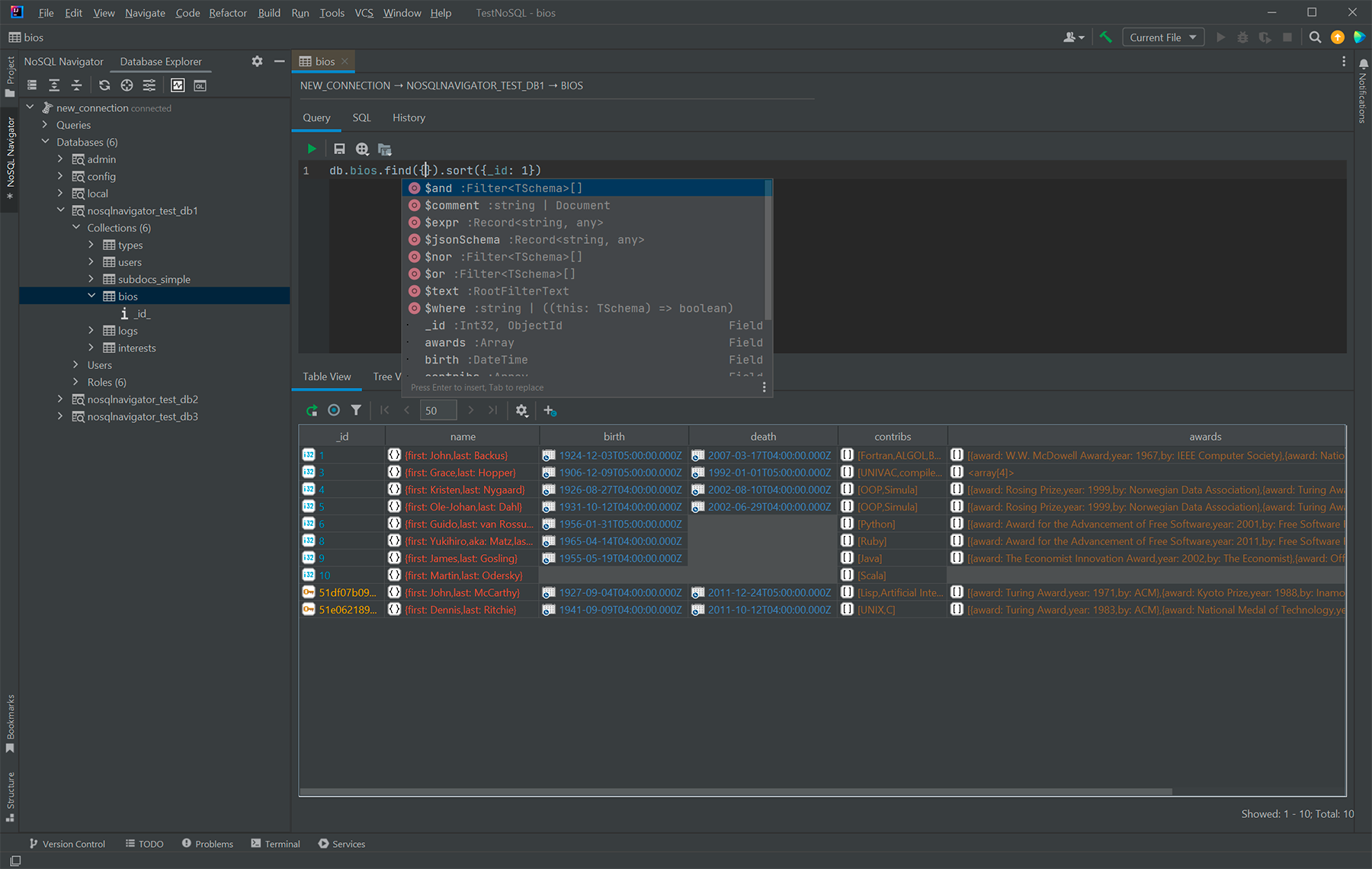Open the search everywhere magnifier icon
The image size is (1372, 869).
1315,37
